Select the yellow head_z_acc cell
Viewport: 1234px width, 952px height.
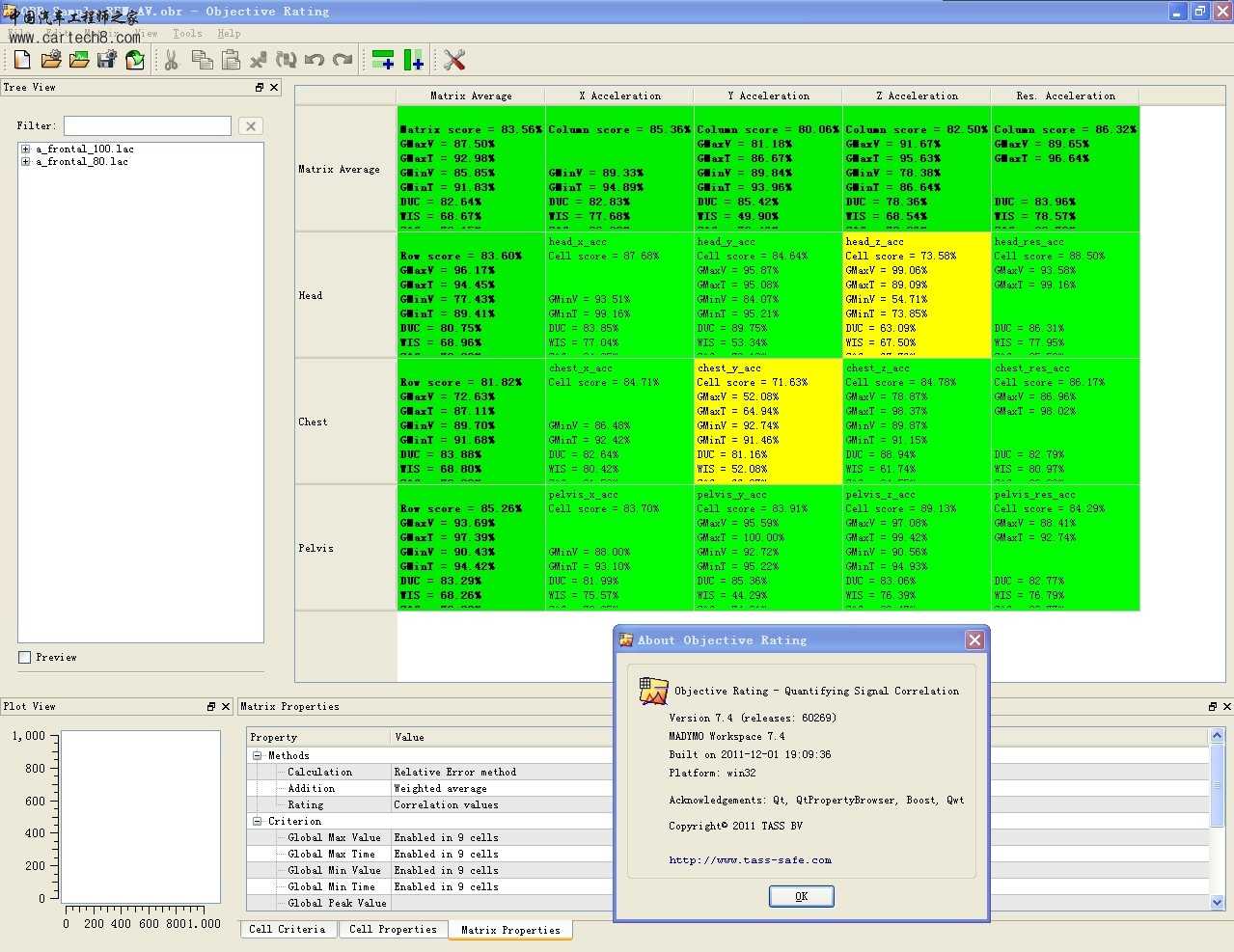pyautogui.click(x=917, y=295)
